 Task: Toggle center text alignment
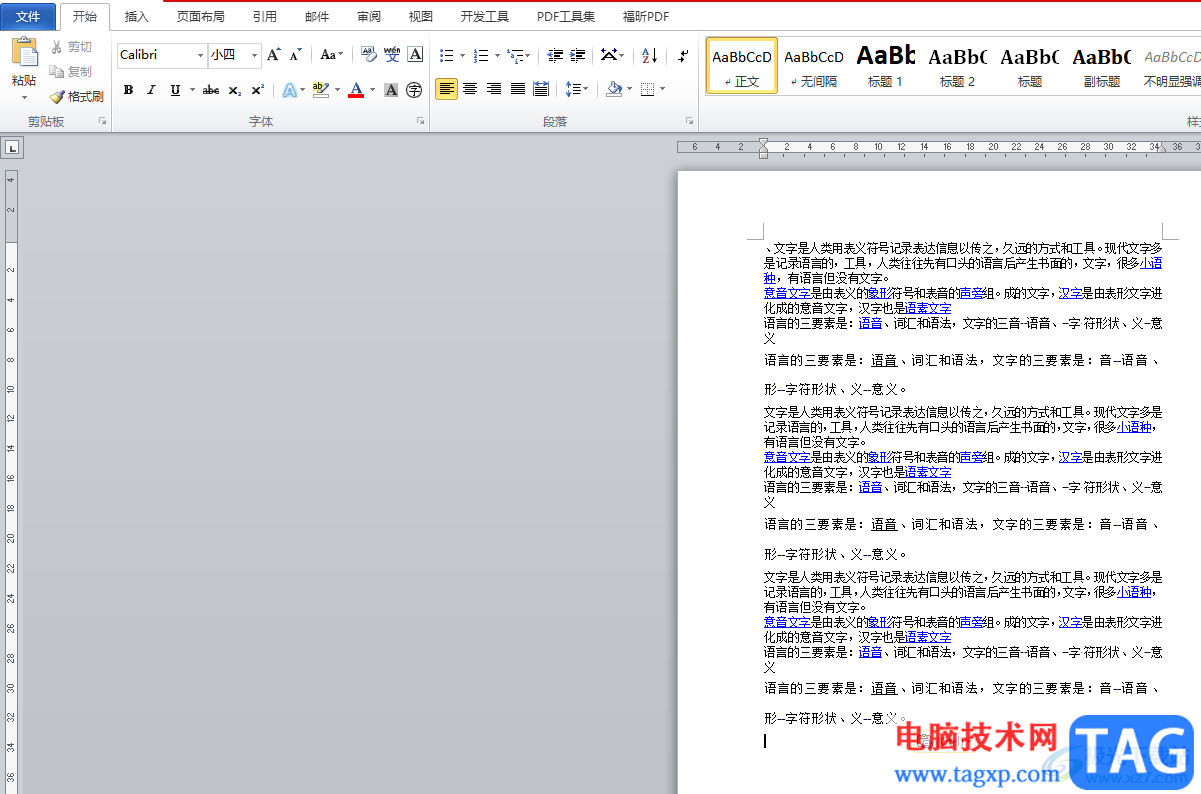[x=470, y=90]
